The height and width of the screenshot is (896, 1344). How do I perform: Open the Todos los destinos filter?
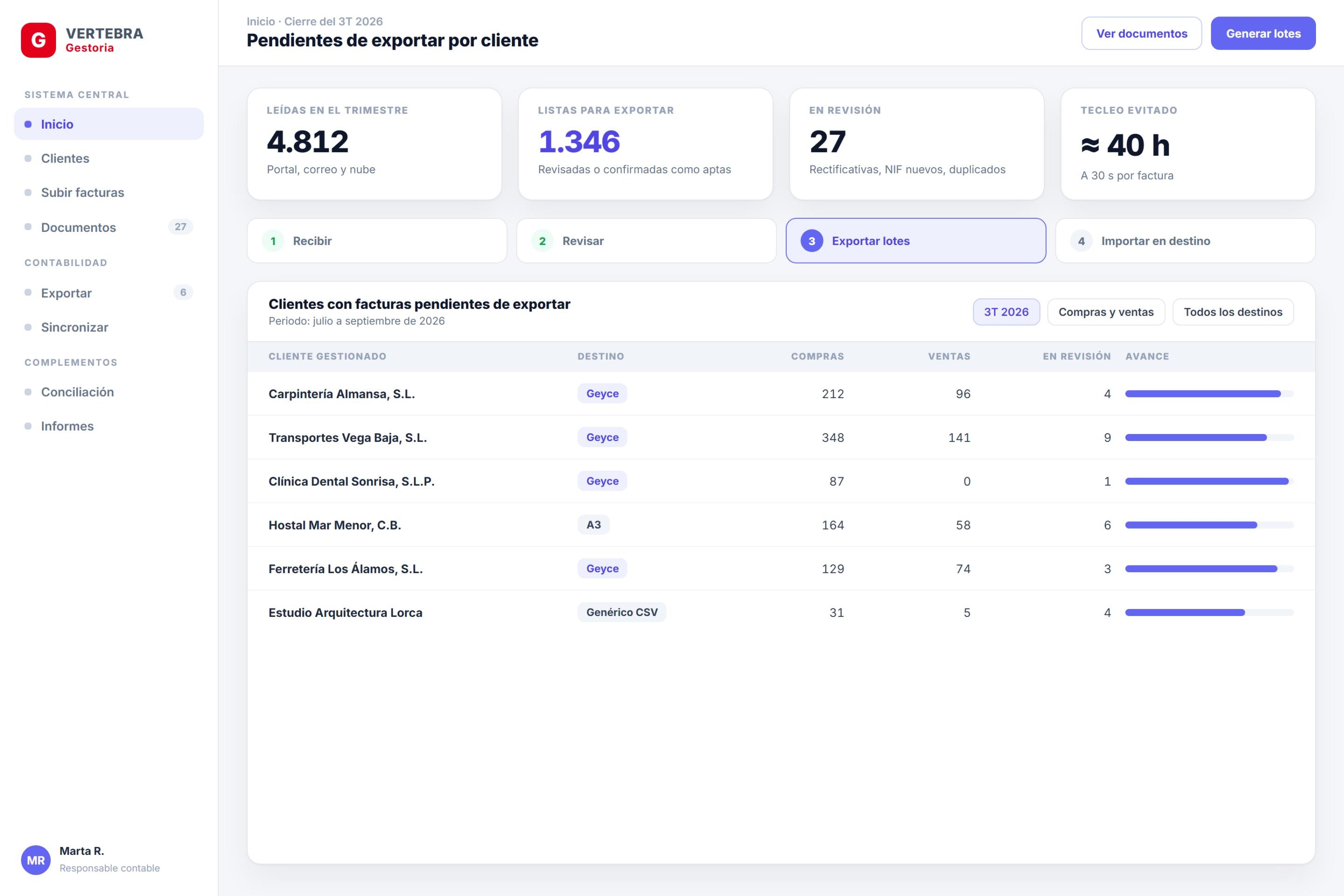coord(1232,312)
